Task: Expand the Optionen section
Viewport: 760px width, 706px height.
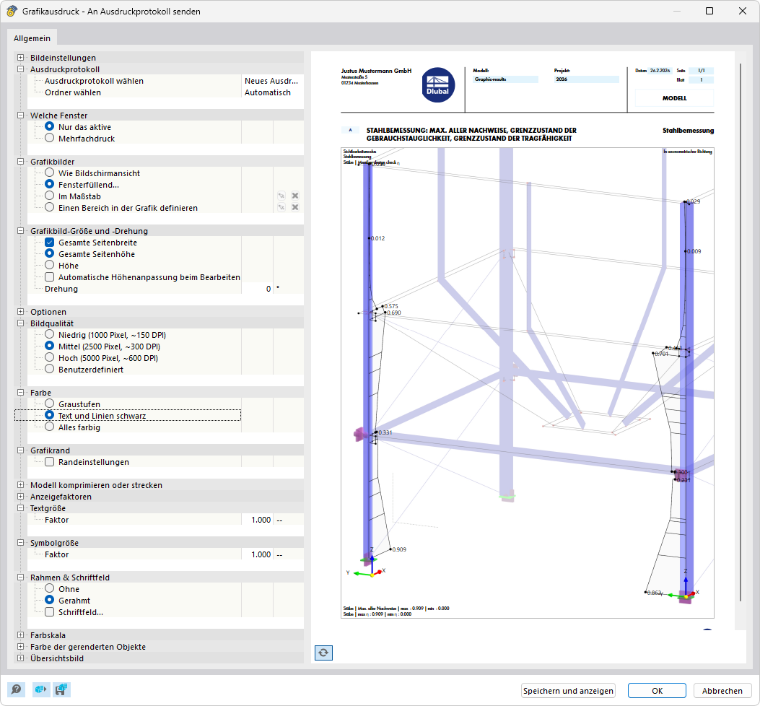Action: pos(20,312)
